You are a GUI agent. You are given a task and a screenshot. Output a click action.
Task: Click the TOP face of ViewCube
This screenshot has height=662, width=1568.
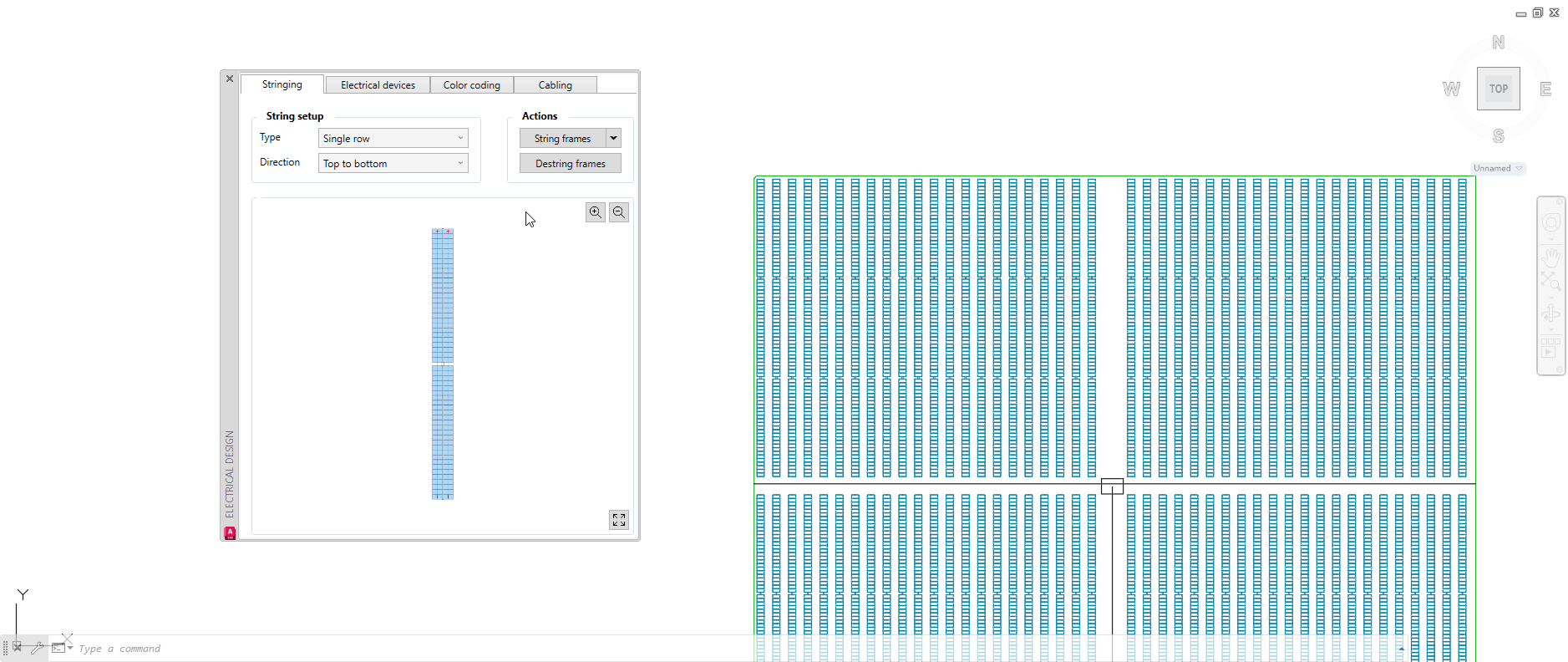tap(1498, 89)
